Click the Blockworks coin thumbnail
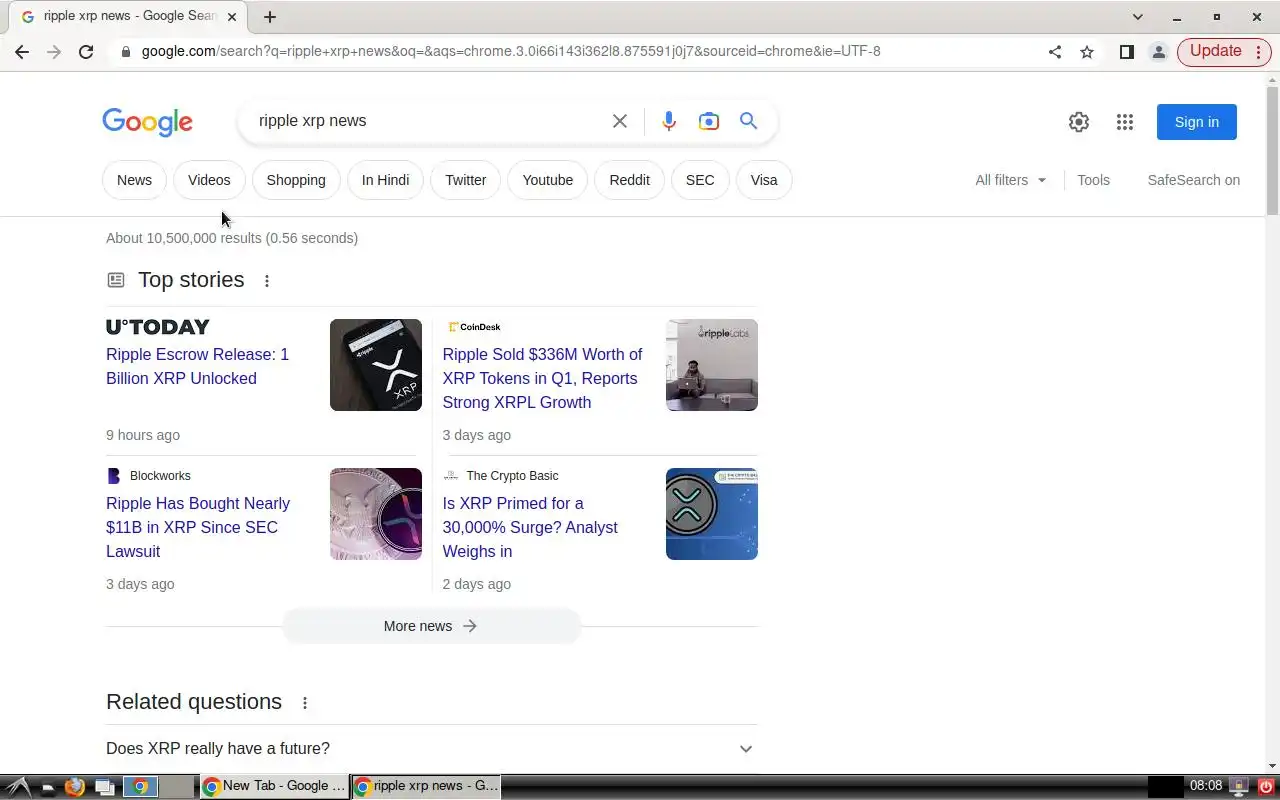 click(x=376, y=514)
